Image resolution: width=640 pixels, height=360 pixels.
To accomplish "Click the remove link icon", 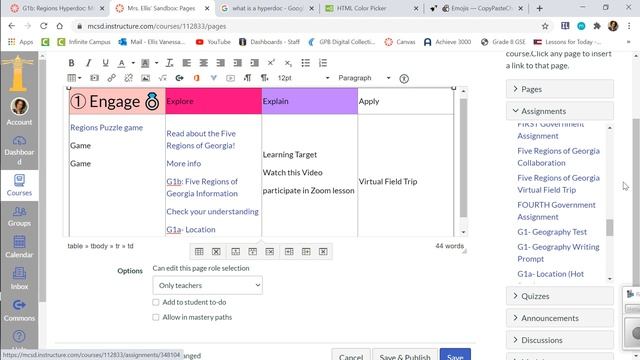I will pyautogui.click(x=129, y=78).
